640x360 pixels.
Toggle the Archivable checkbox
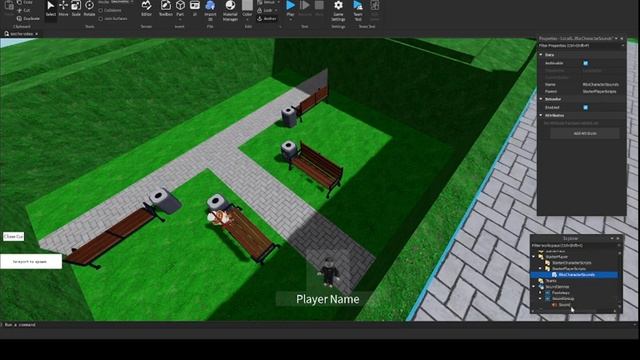pyautogui.click(x=585, y=63)
